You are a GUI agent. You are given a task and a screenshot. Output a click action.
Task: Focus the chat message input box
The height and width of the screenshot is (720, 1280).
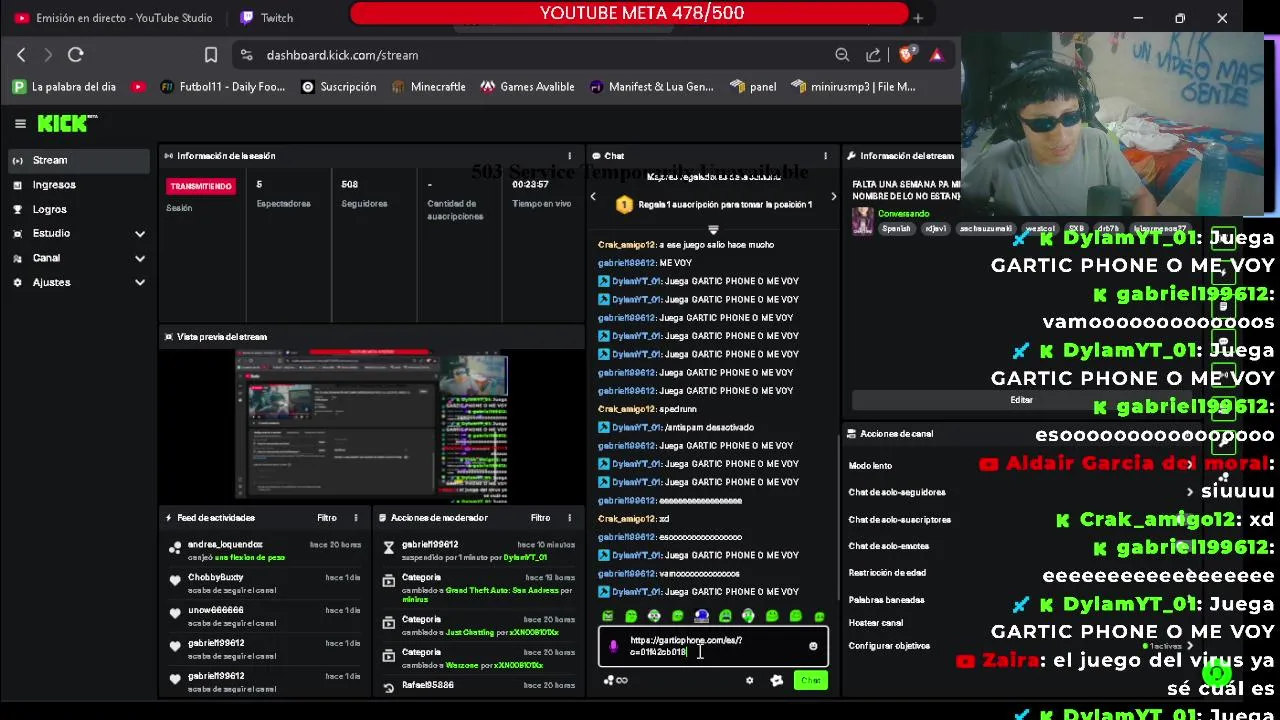click(713, 646)
